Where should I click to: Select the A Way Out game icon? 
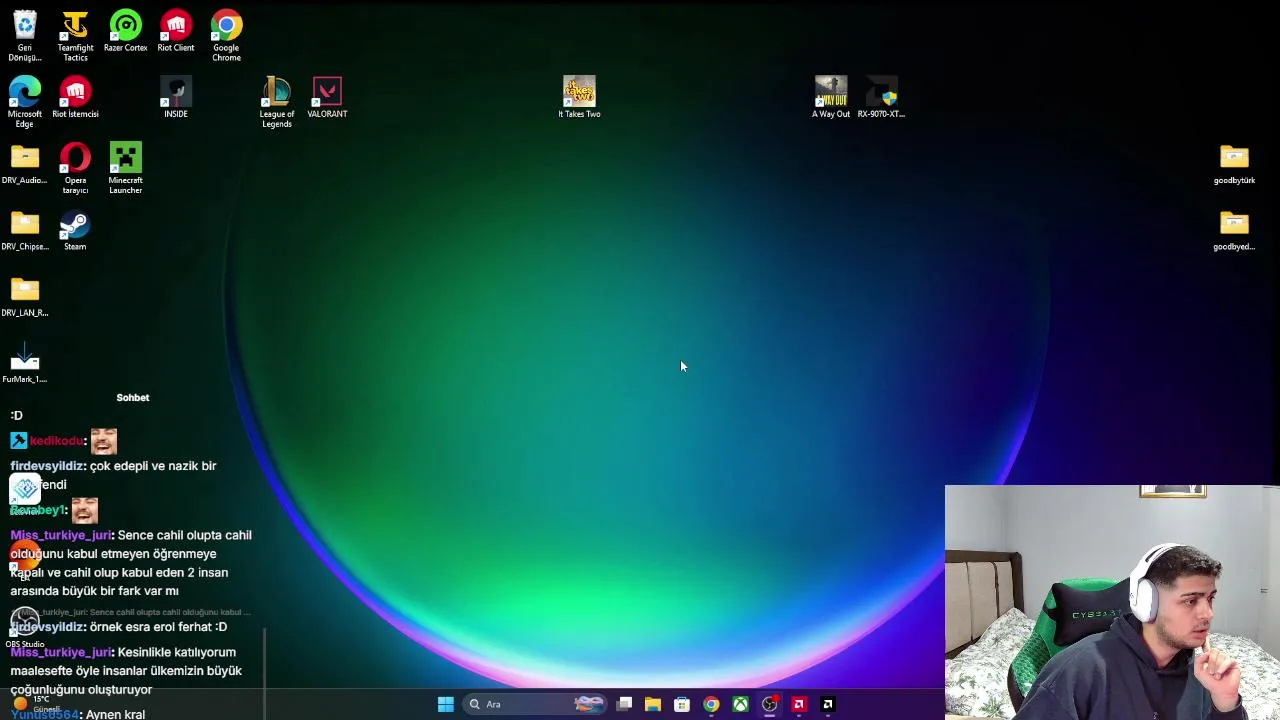[831, 97]
